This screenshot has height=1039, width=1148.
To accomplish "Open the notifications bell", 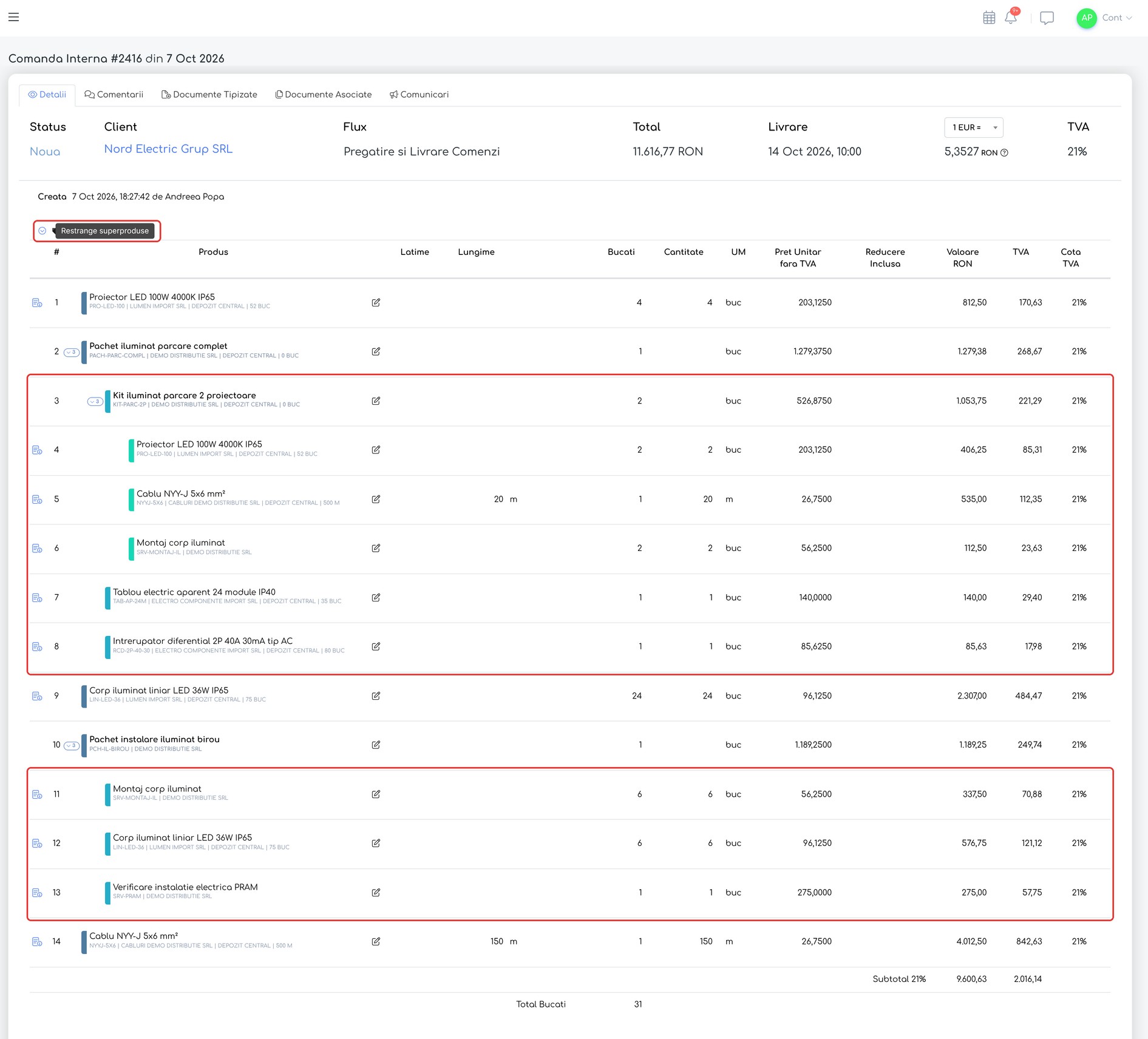I will pyautogui.click(x=1011, y=18).
